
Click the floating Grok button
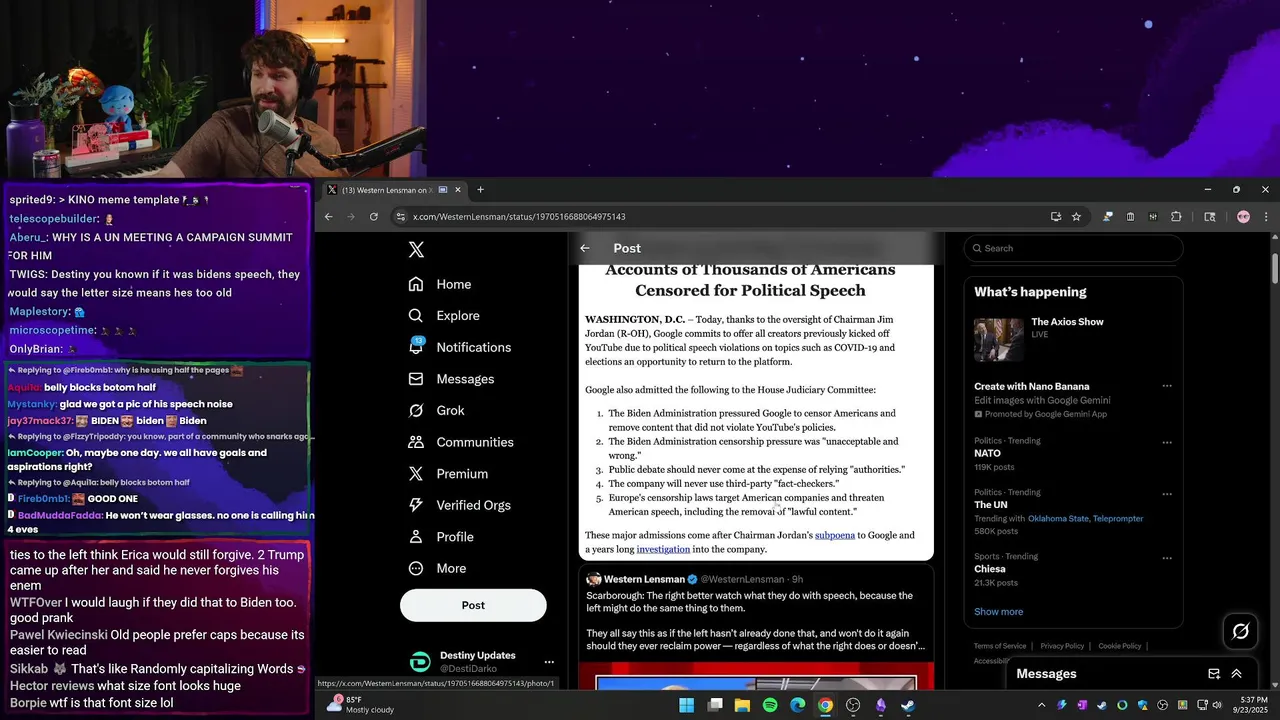(x=1240, y=631)
